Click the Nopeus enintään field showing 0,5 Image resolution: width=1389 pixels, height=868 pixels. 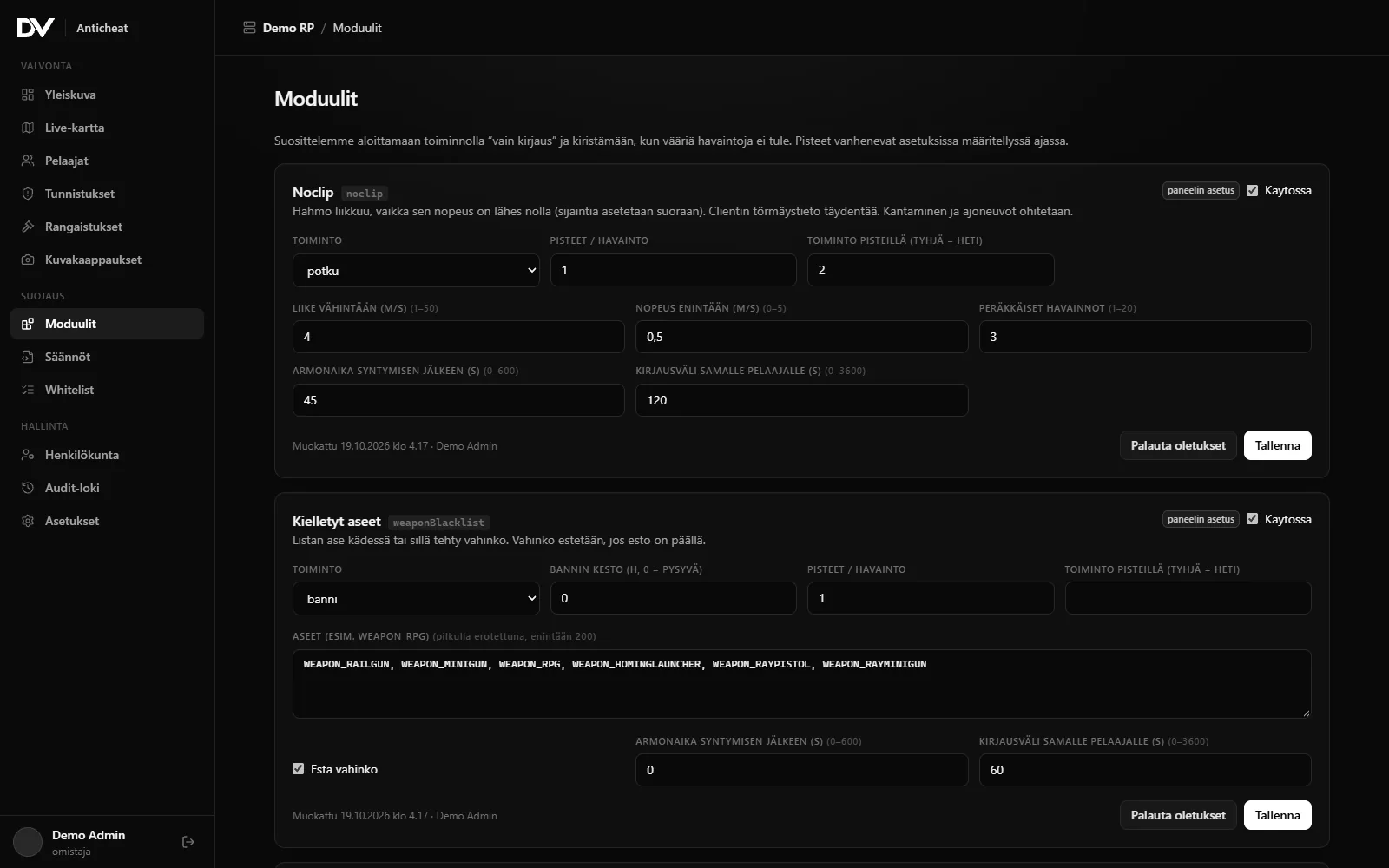[x=801, y=337]
